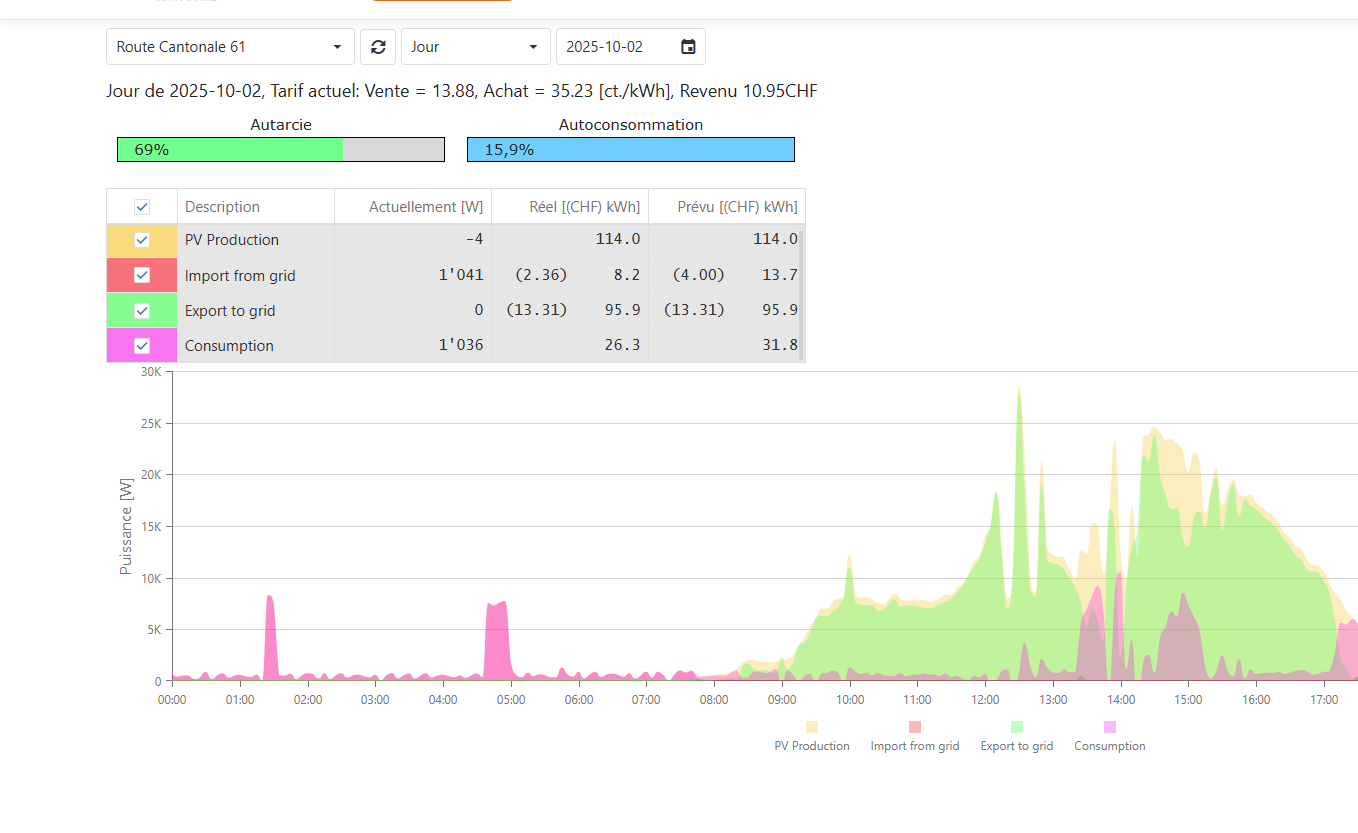Click PV Production legend swatch
Screen dimensions: 1358x833
(811, 727)
